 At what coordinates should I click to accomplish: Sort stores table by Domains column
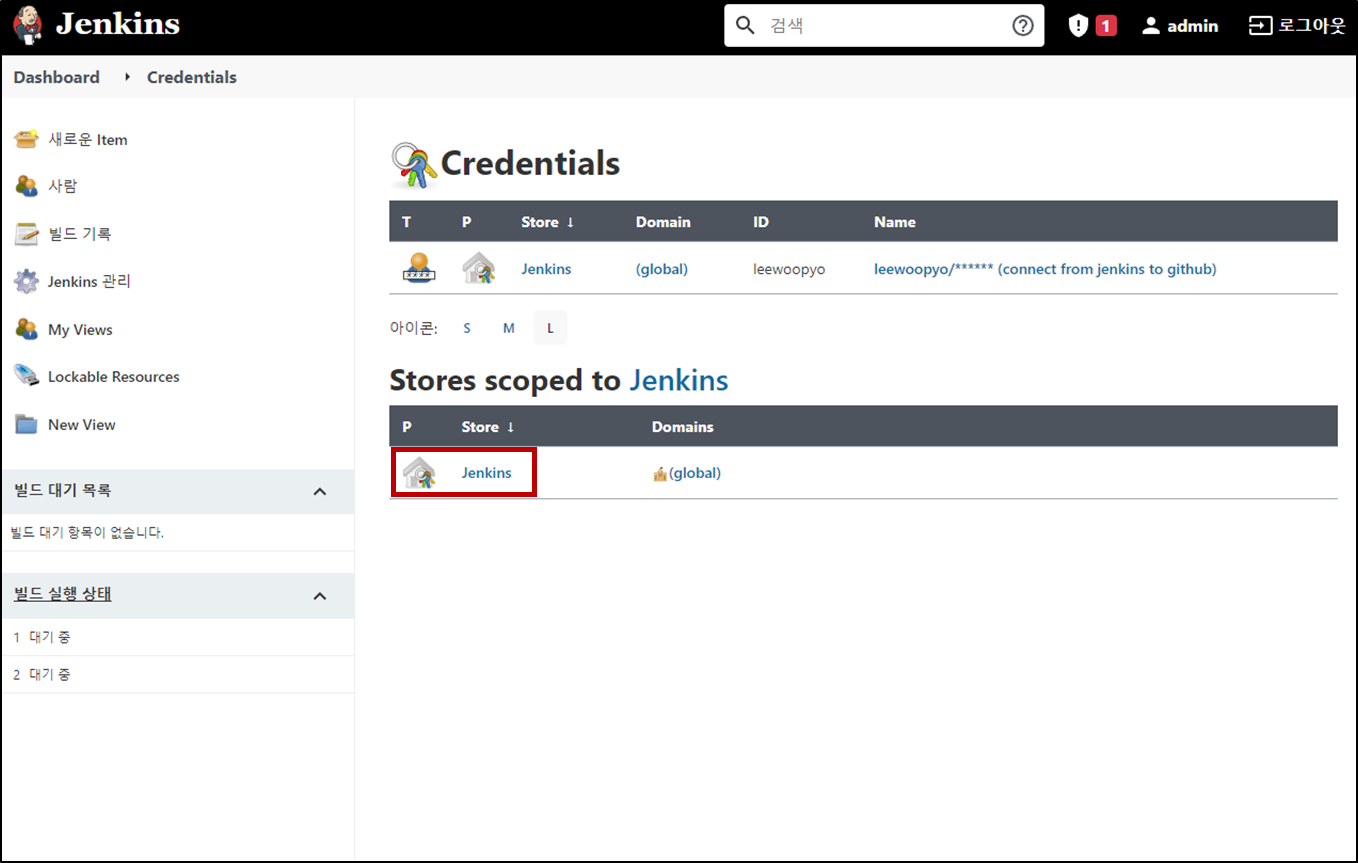(683, 427)
